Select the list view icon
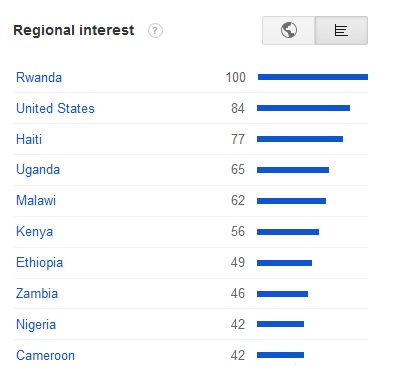Viewport: 399px width, 386px height. pos(341,30)
